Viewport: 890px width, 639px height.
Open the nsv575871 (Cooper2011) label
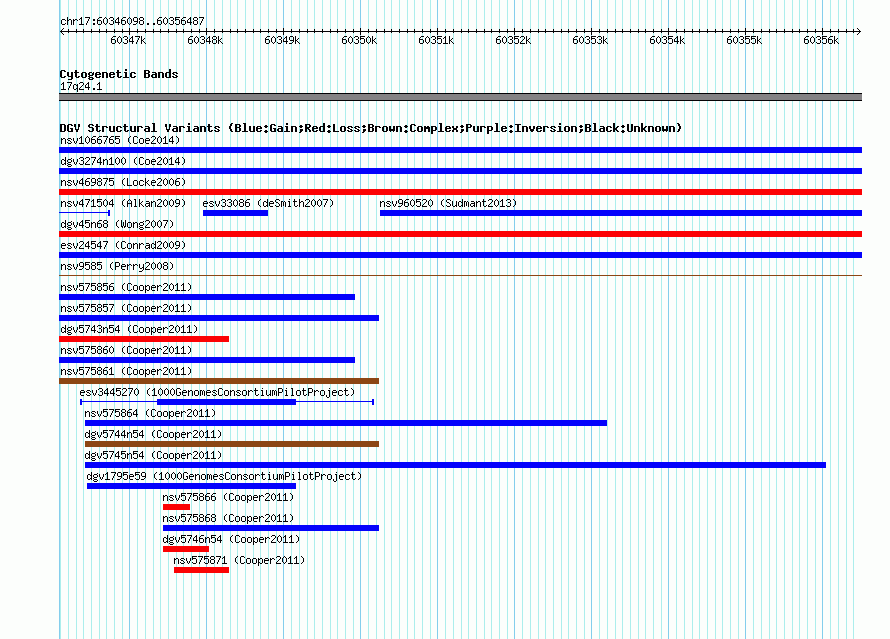pyautogui.click(x=239, y=560)
